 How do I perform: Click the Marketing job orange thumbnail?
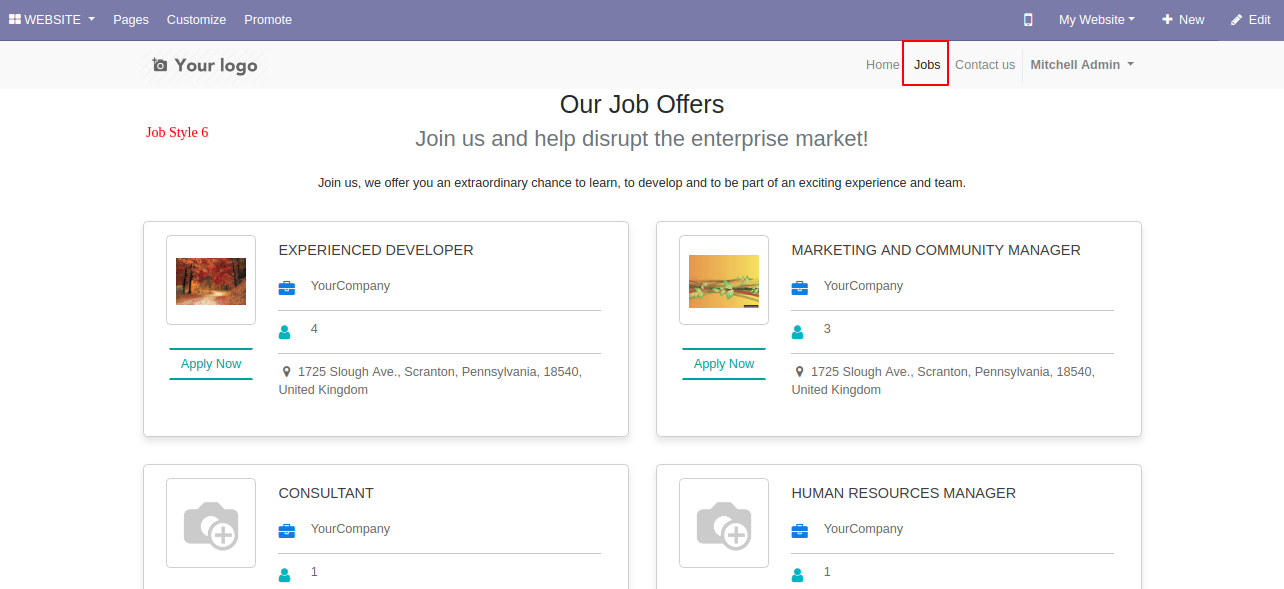coord(724,281)
